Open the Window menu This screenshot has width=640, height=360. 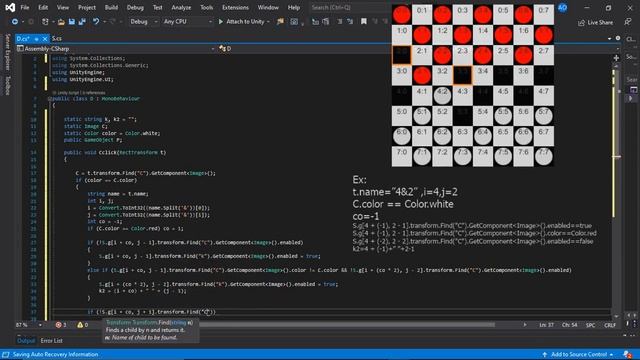click(268, 7)
